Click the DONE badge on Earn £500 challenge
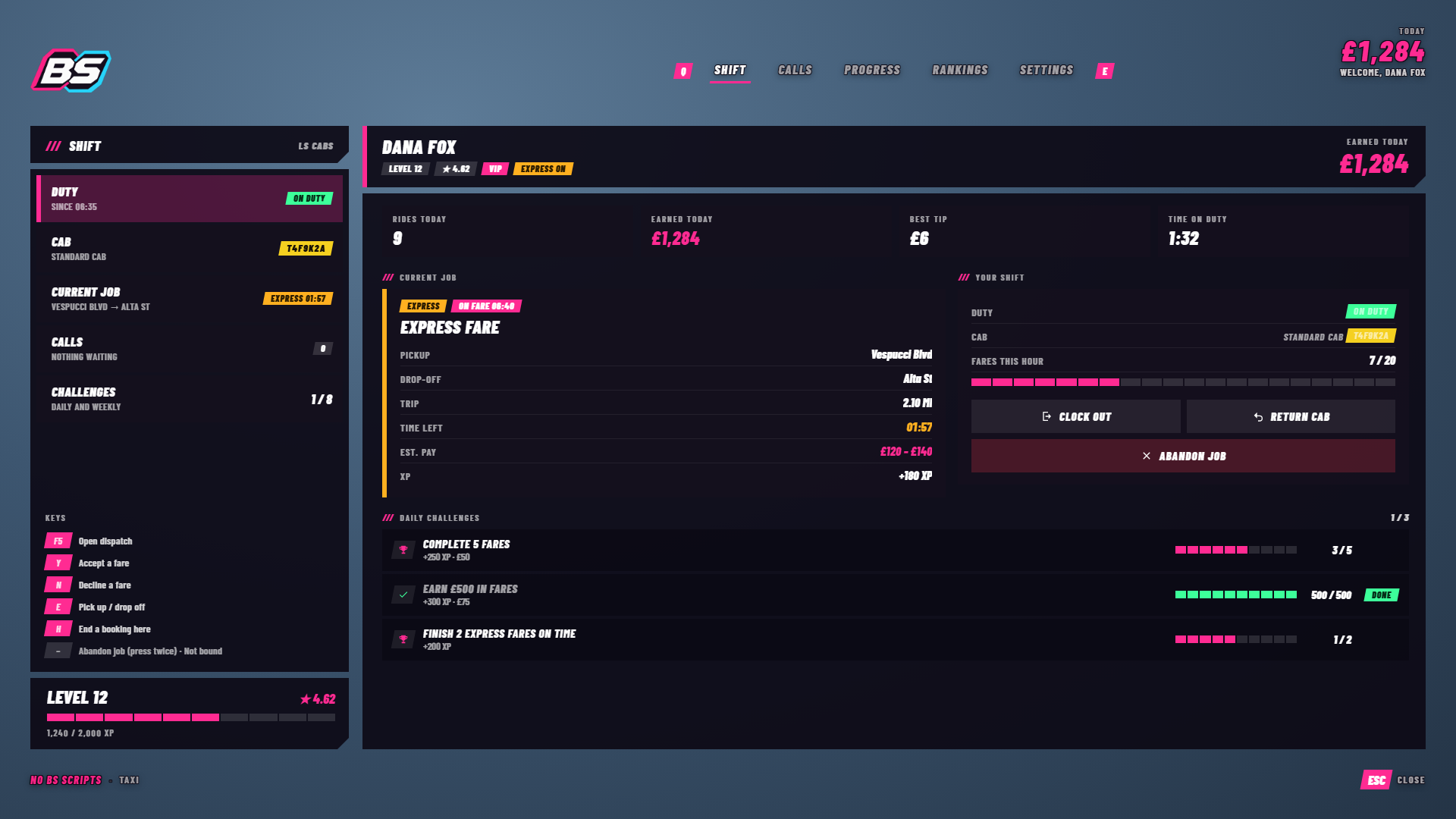Screen dimensions: 1456x819 point(1382,595)
